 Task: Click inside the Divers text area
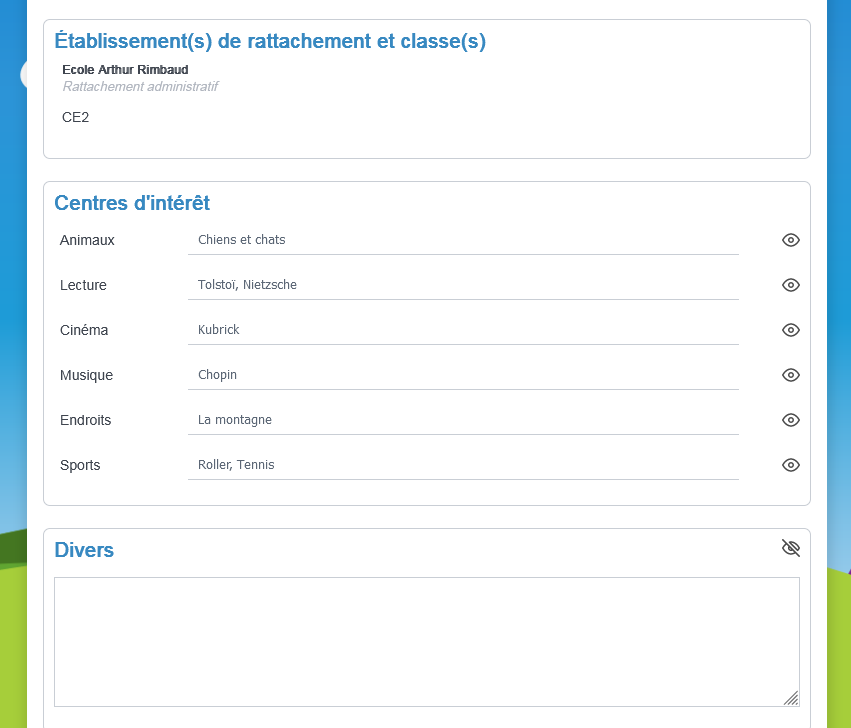tap(427, 642)
